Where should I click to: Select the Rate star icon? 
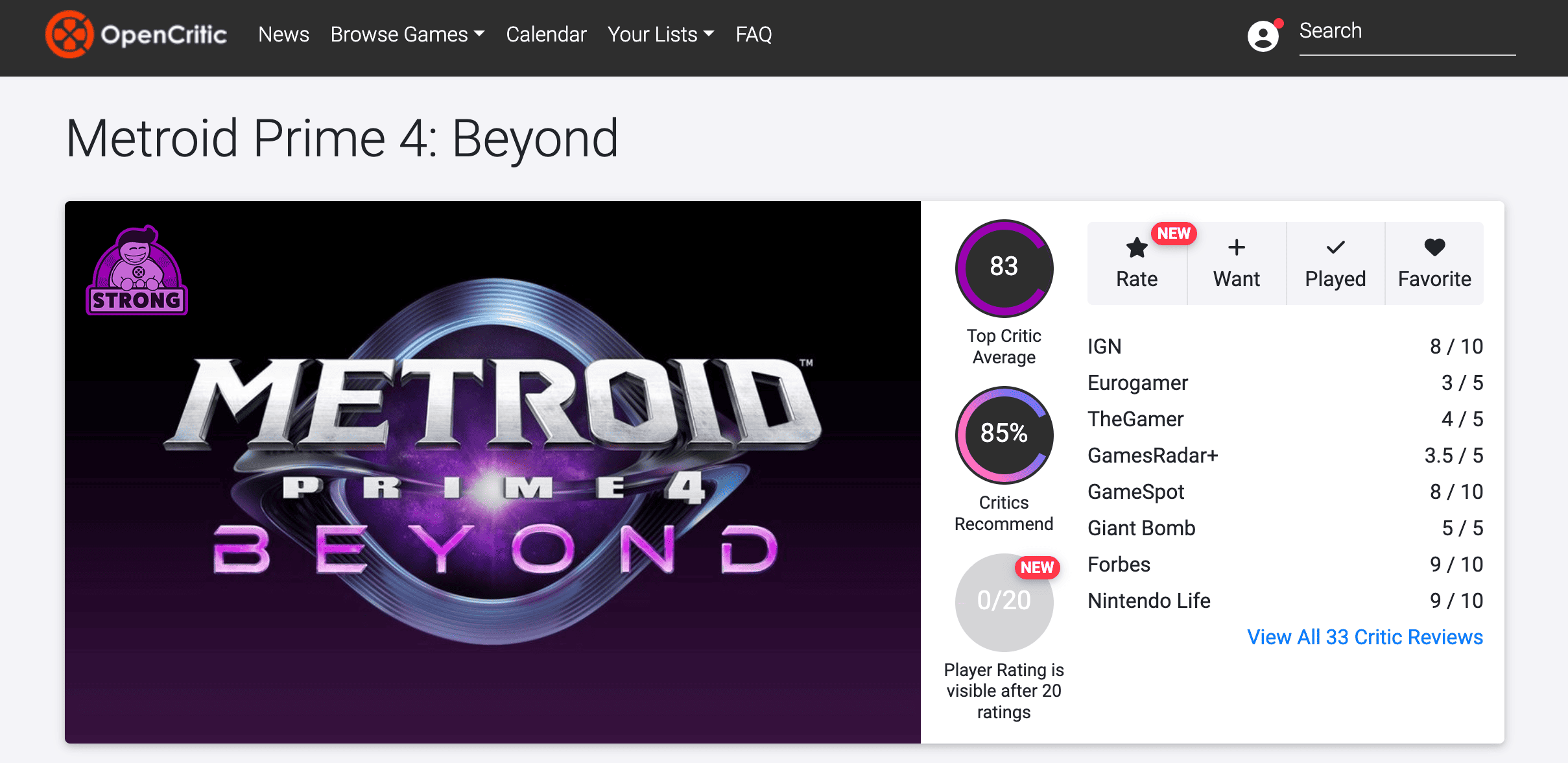1136,247
